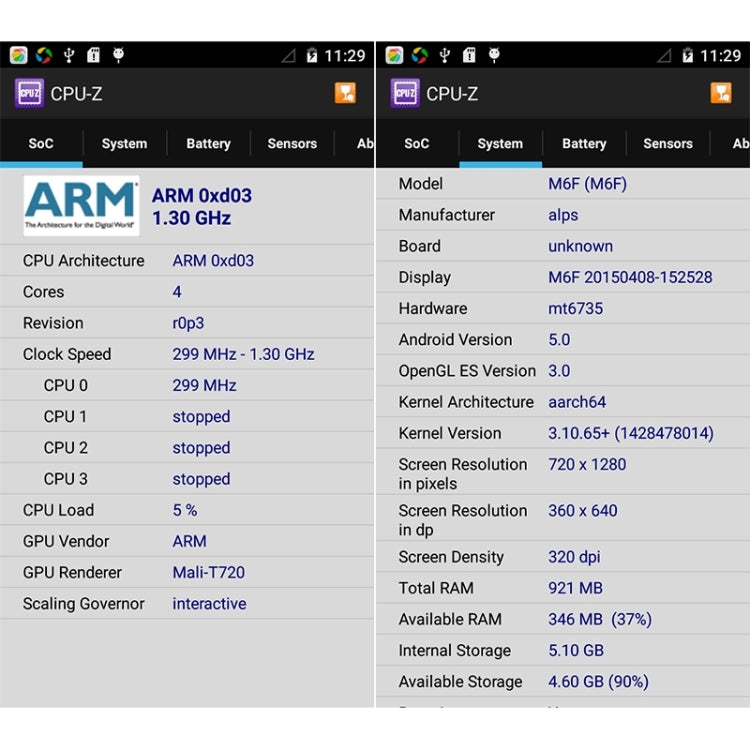This screenshot has width=750, height=750.
Task: Open System tab in left screen
Action: (124, 143)
